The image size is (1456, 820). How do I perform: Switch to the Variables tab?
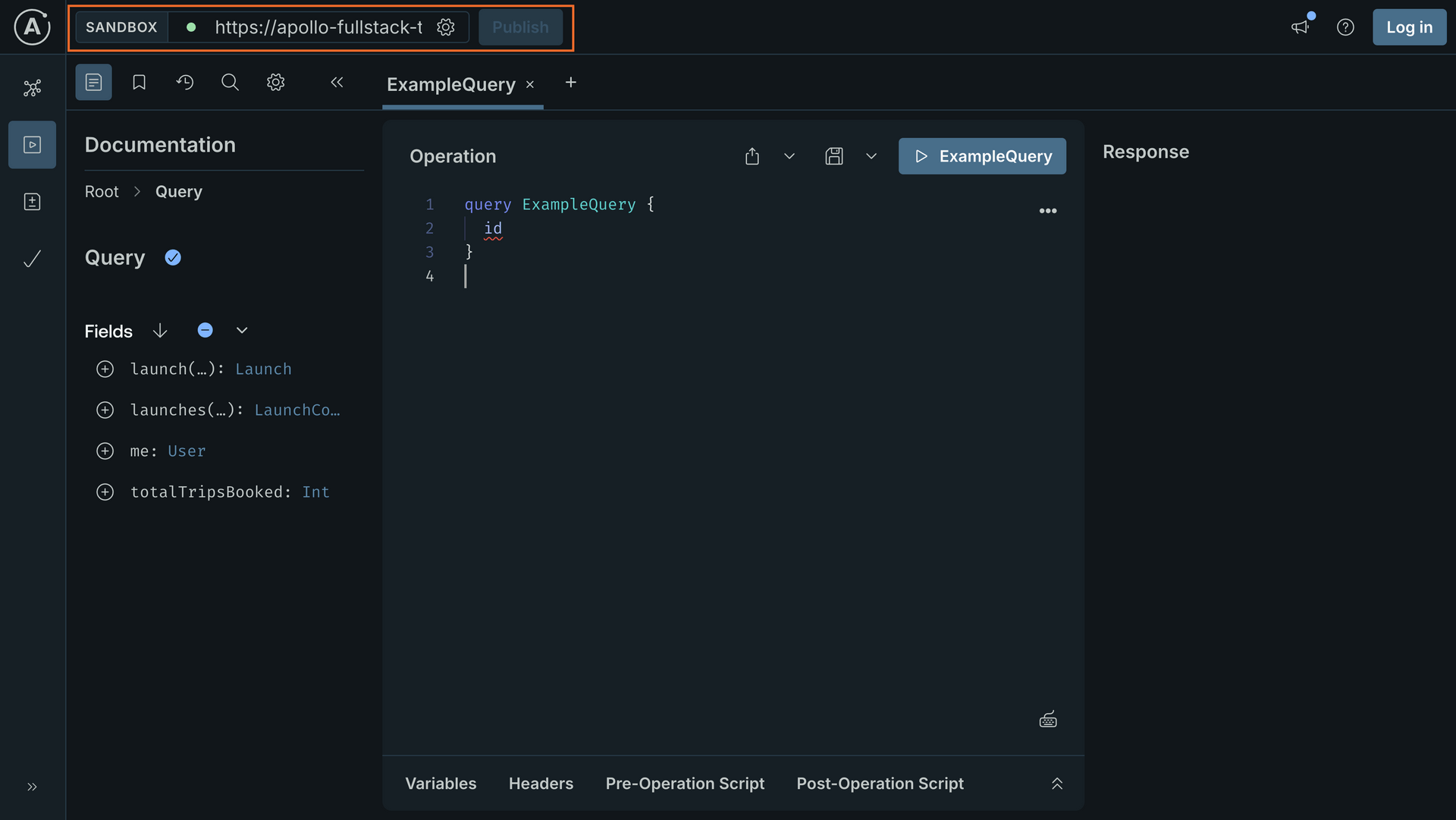pos(441,783)
